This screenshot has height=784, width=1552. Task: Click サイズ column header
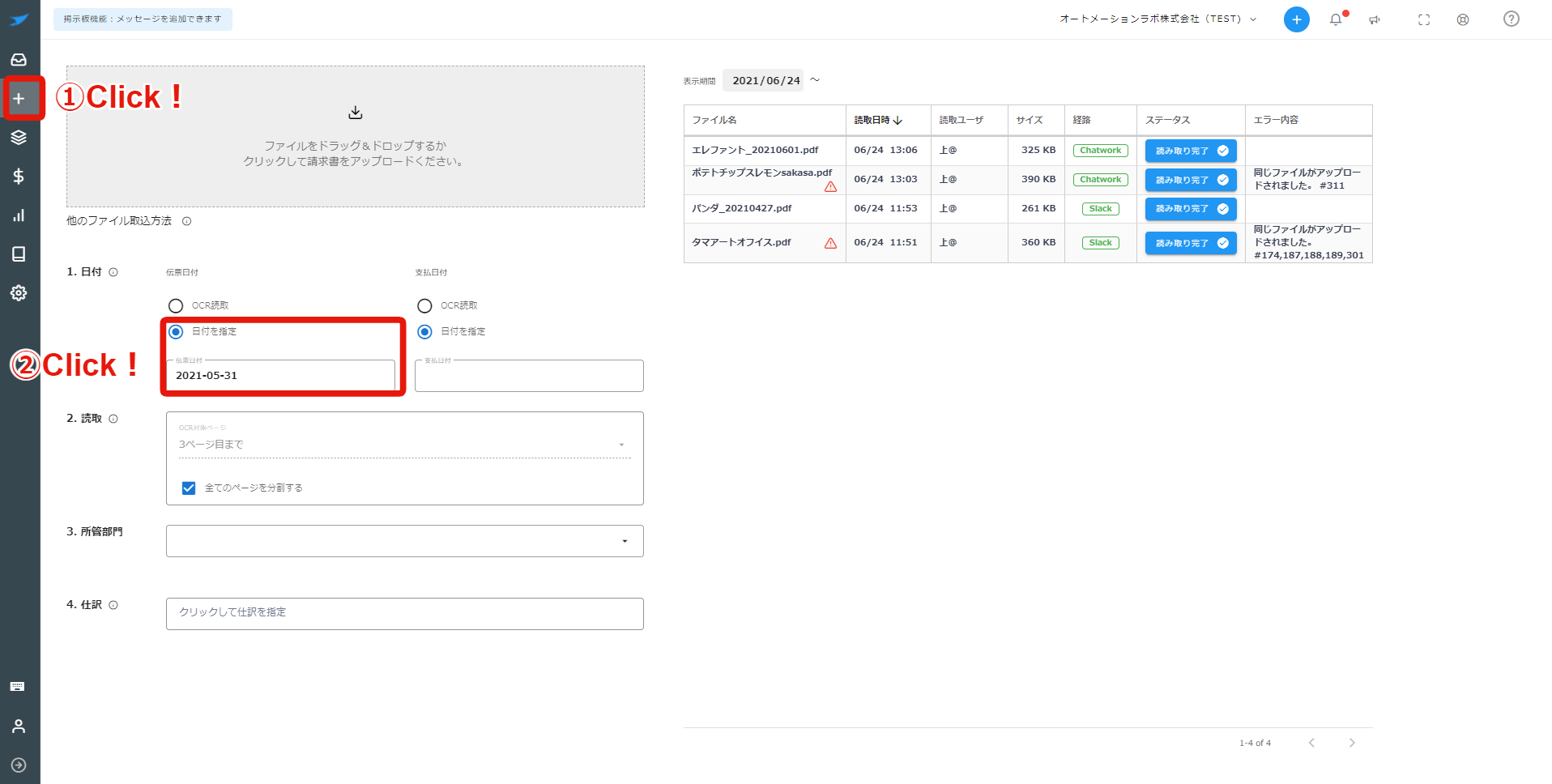[1030, 120]
